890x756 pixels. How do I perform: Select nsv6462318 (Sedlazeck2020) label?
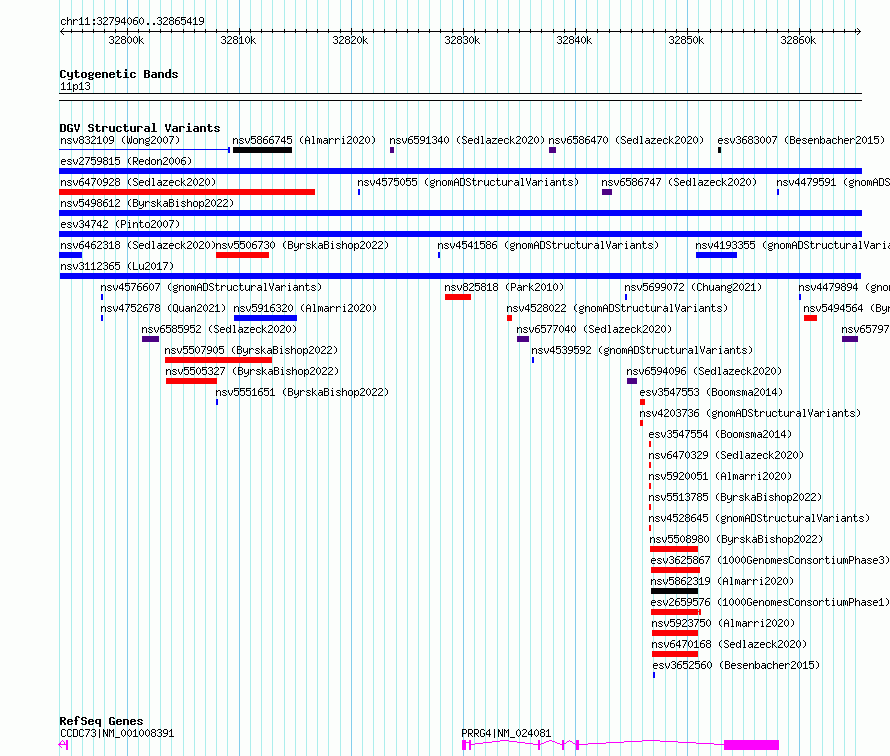[x=138, y=245]
